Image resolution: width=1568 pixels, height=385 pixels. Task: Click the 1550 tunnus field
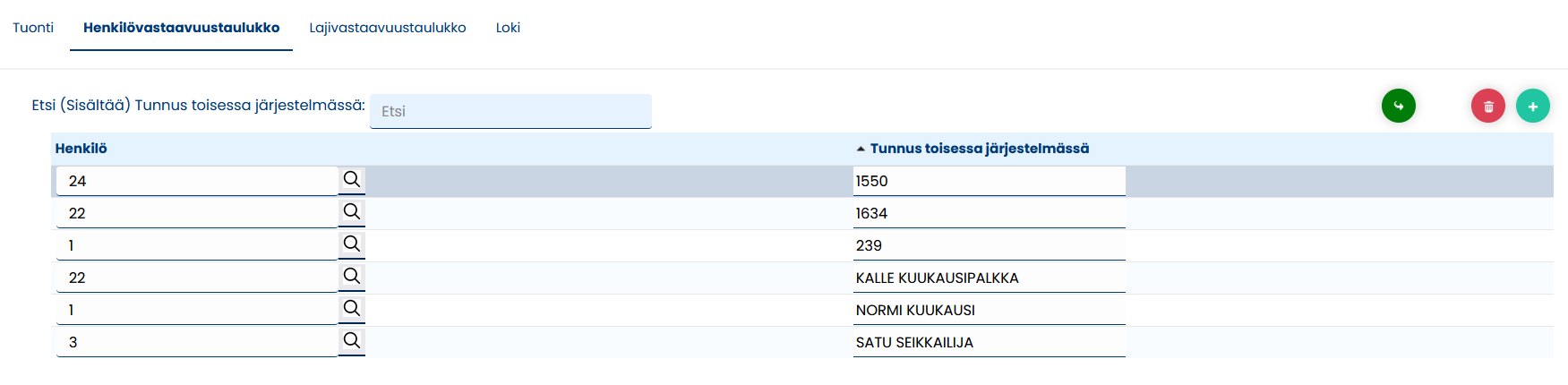coord(990,181)
